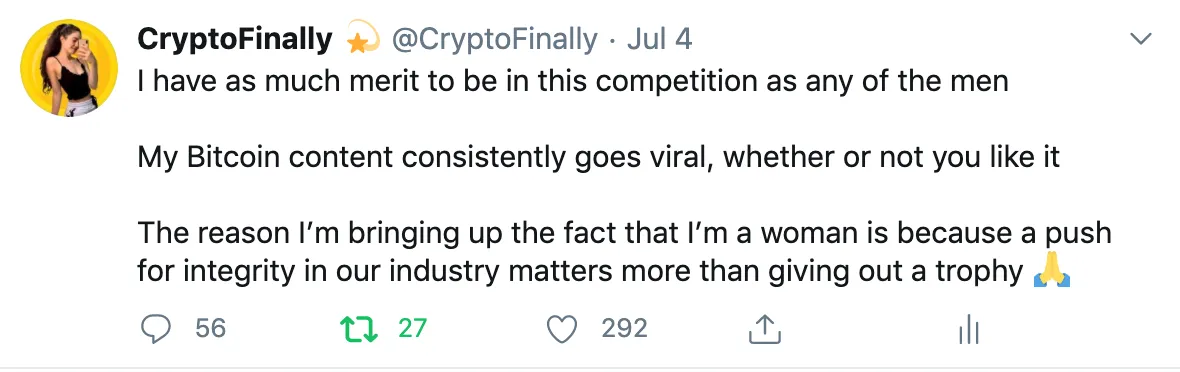View tweet activity bar chart icon
The width and height of the screenshot is (1180, 372).
point(969,329)
